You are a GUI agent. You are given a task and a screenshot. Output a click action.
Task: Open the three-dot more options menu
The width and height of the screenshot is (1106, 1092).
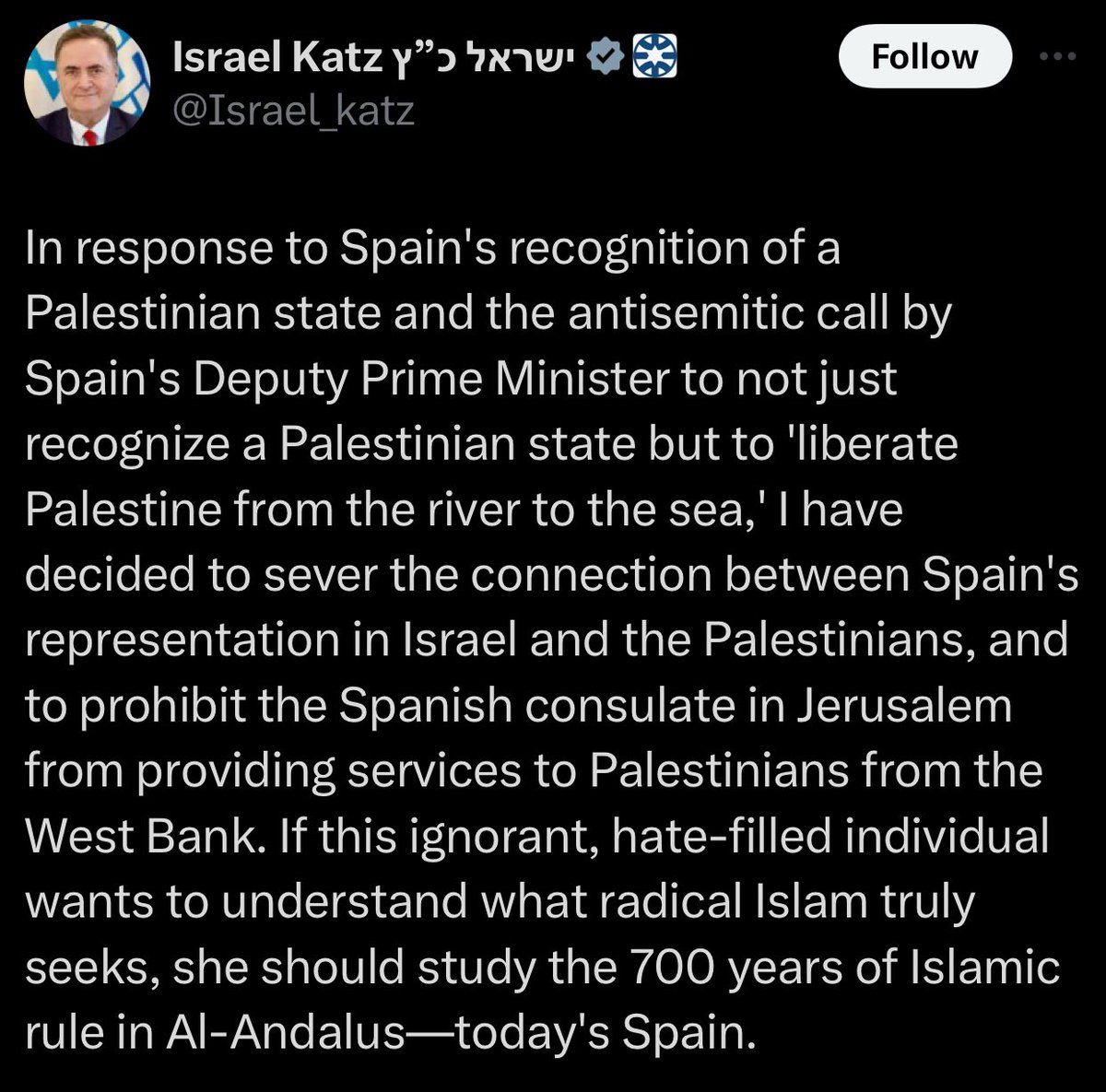pyautogui.click(x=1057, y=56)
